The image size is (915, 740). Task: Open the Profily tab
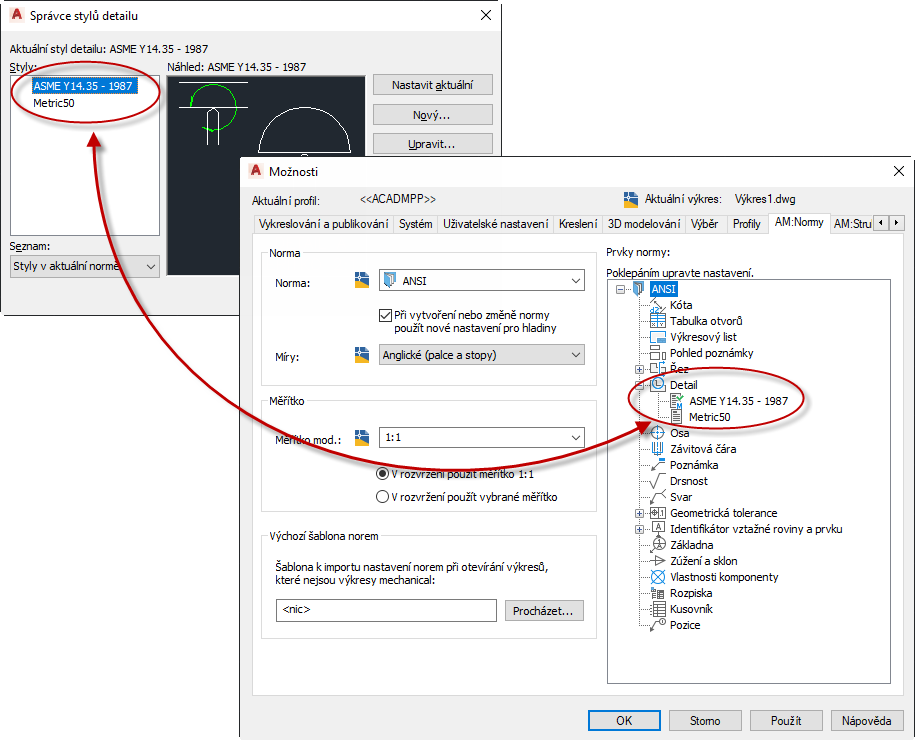click(x=746, y=224)
